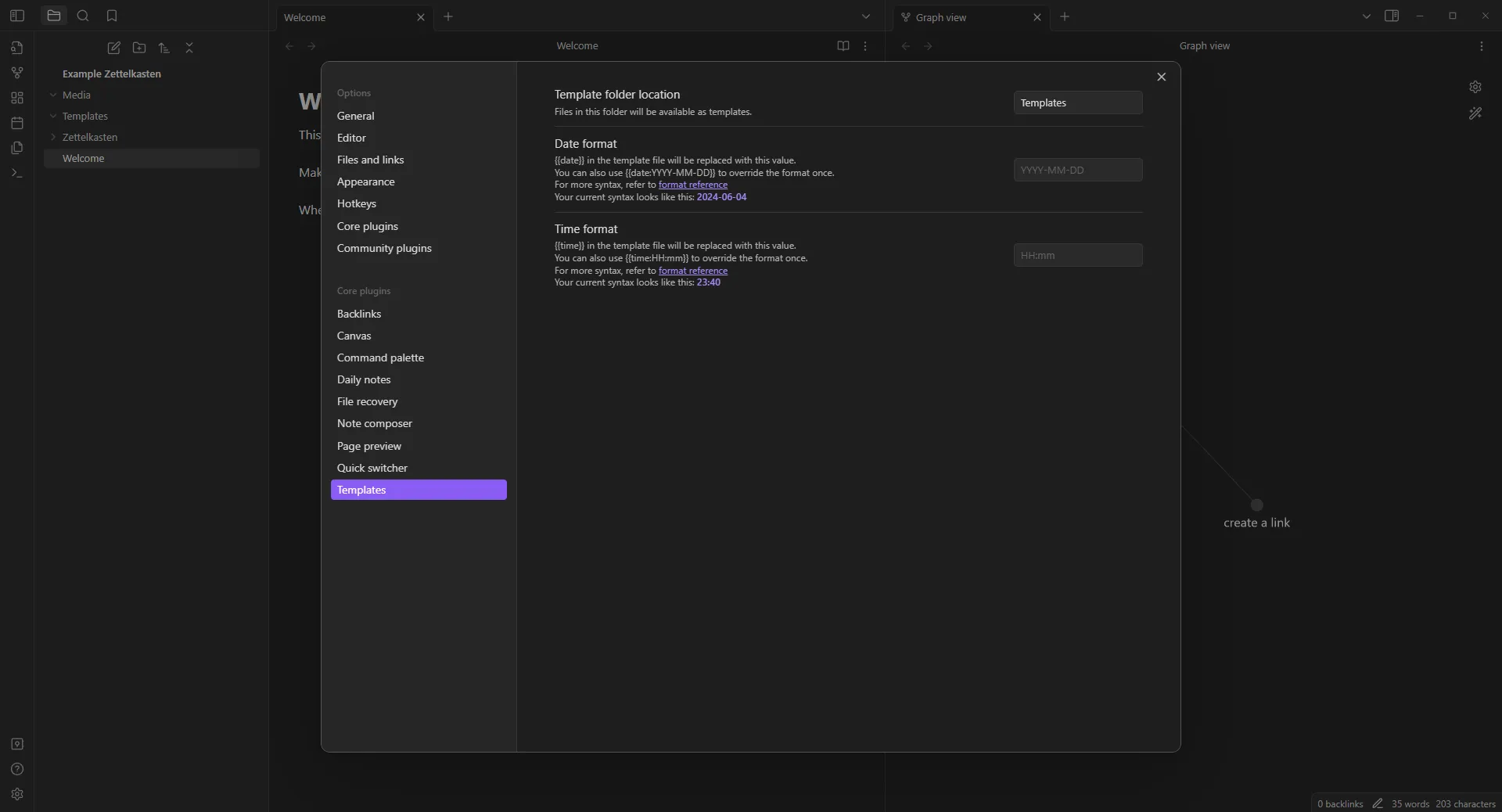1502x812 pixels.
Task: Expand the Media folder
Action: point(152,95)
